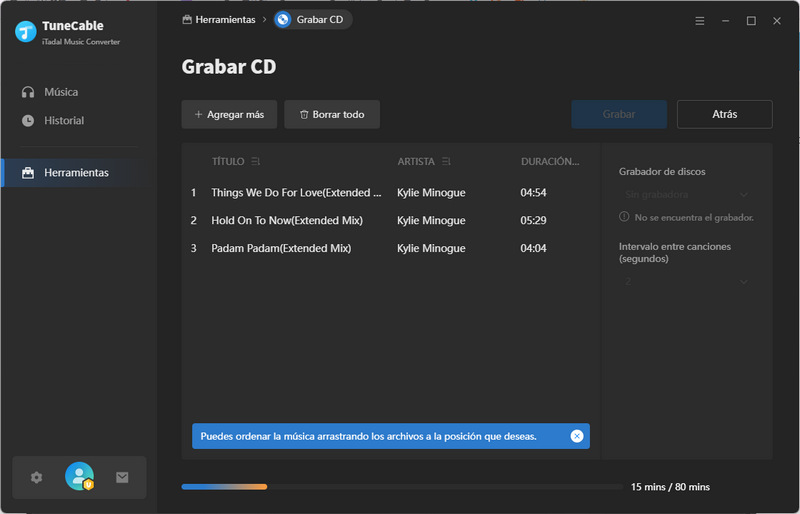
Task: Minimize the TuneCable window
Action: pos(725,21)
